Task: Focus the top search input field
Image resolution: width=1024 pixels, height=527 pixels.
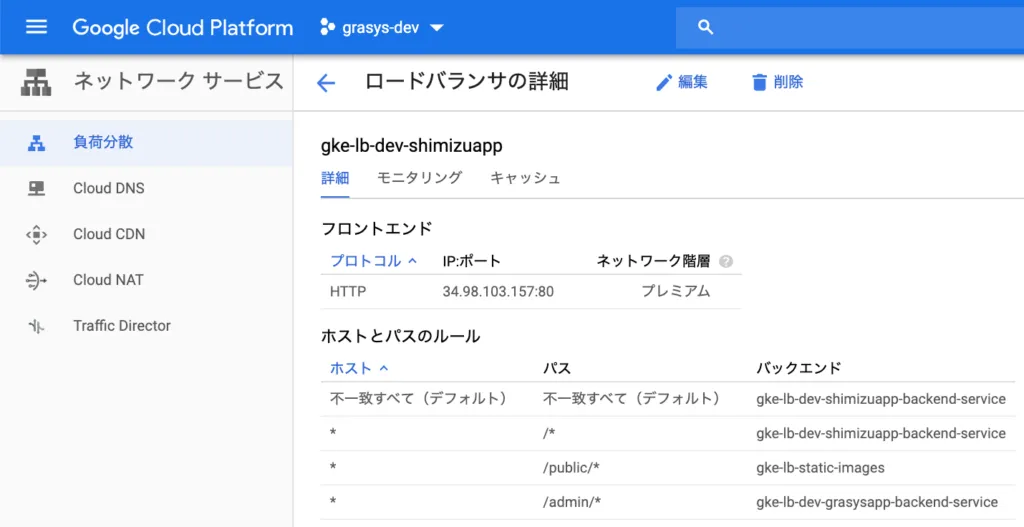Action: [x=850, y=27]
